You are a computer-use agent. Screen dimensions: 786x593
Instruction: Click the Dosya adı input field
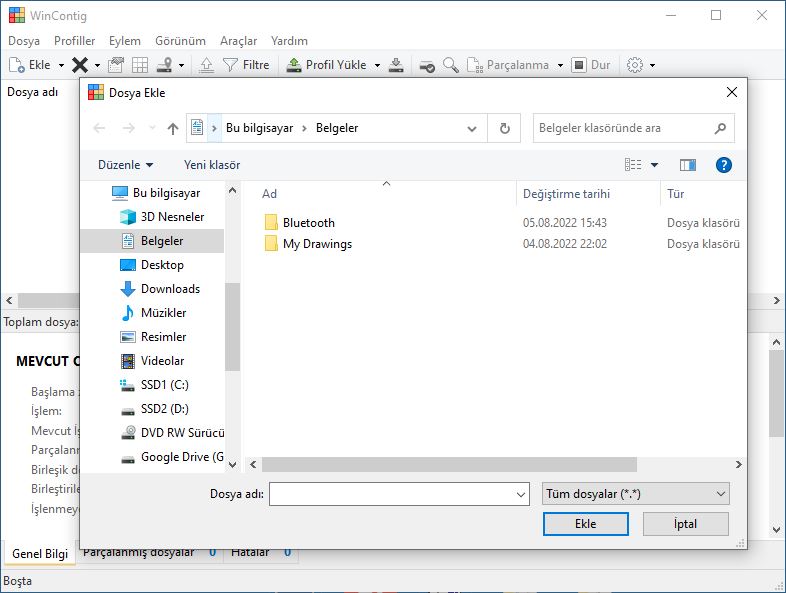399,494
